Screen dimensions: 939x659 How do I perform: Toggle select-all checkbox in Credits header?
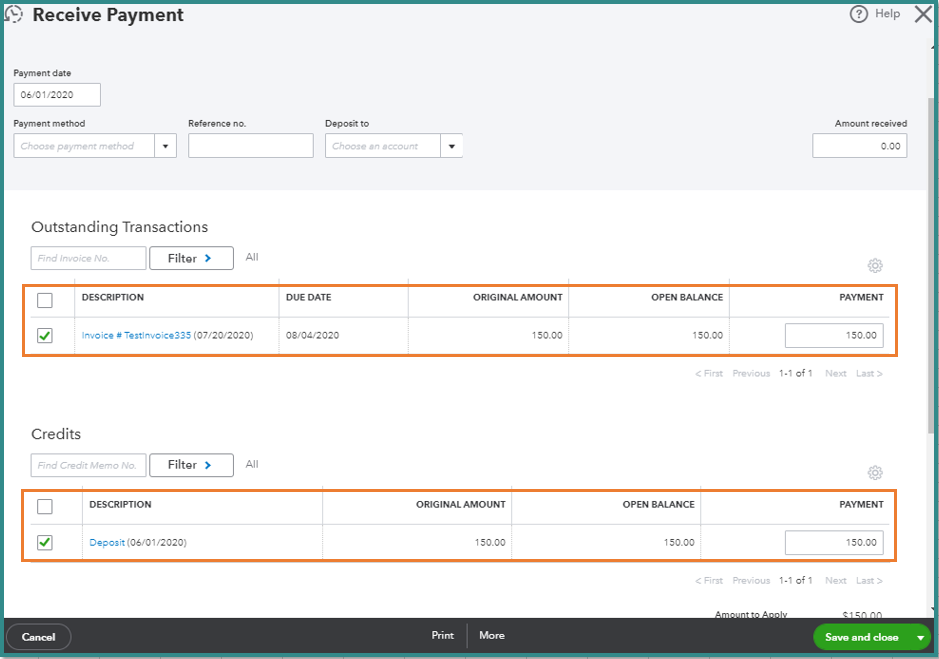[45, 506]
